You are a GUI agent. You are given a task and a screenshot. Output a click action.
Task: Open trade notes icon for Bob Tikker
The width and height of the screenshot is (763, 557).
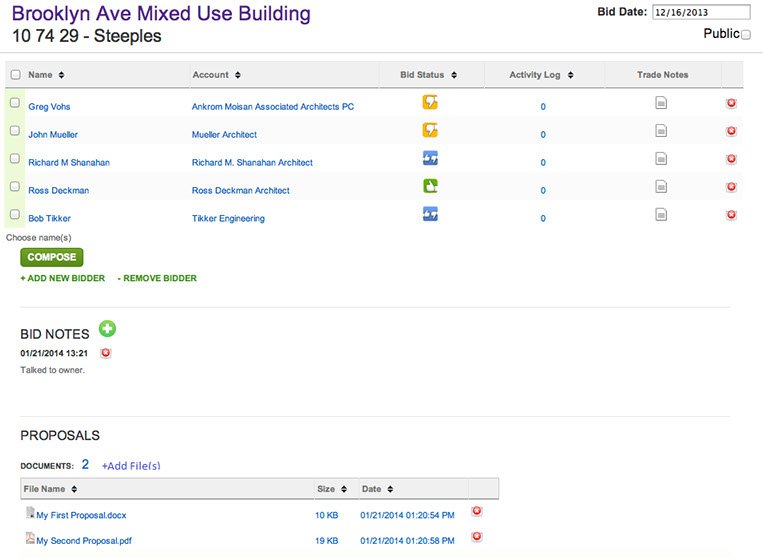pyautogui.click(x=661, y=214)
